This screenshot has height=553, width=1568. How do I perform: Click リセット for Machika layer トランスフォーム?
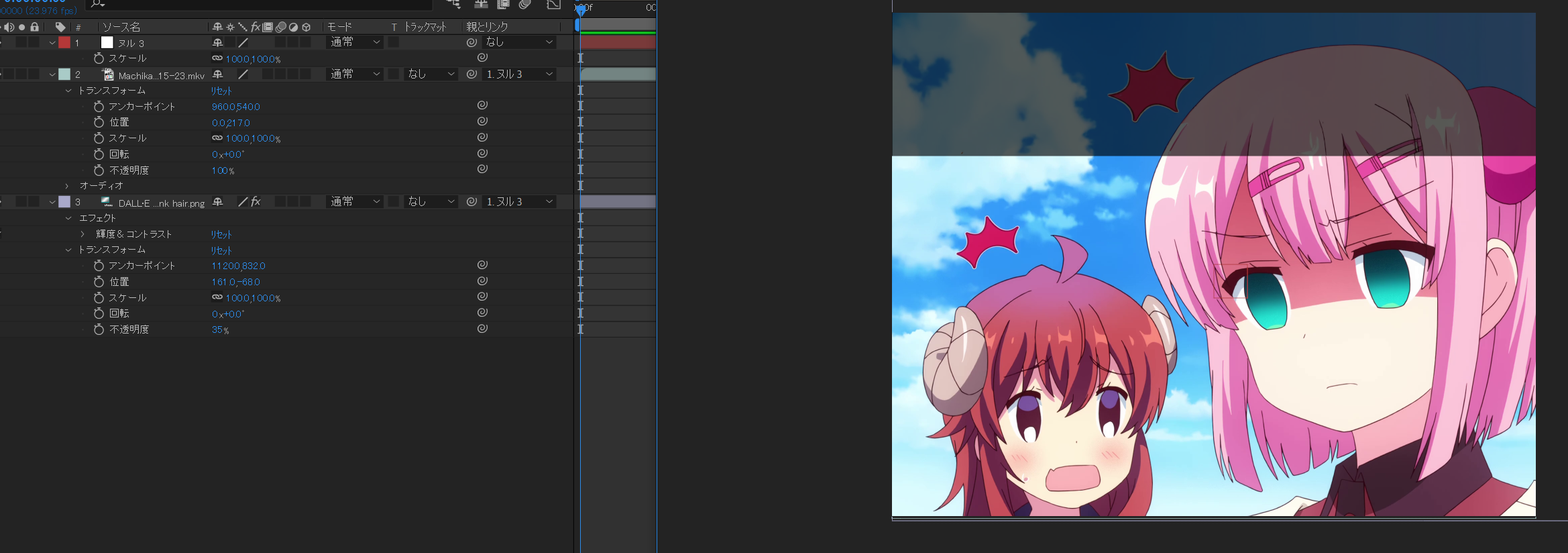[221, 91]
